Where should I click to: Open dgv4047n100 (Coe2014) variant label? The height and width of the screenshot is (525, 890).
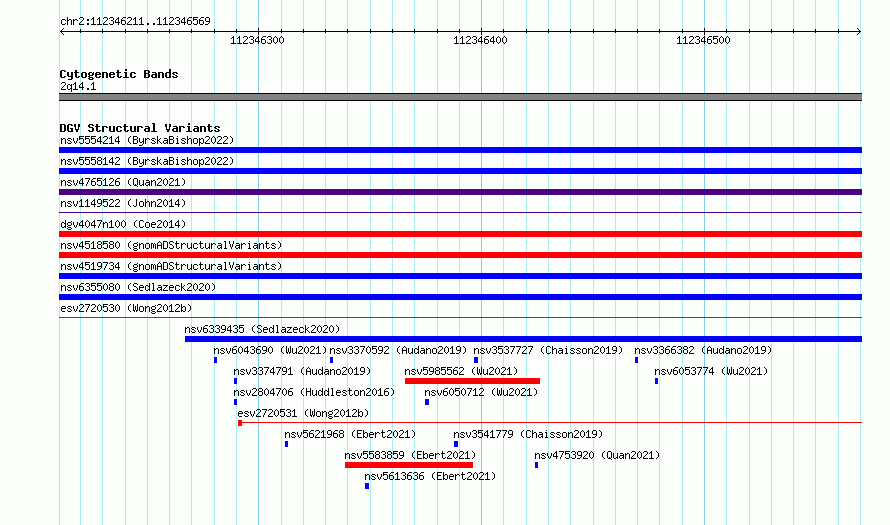123,224
